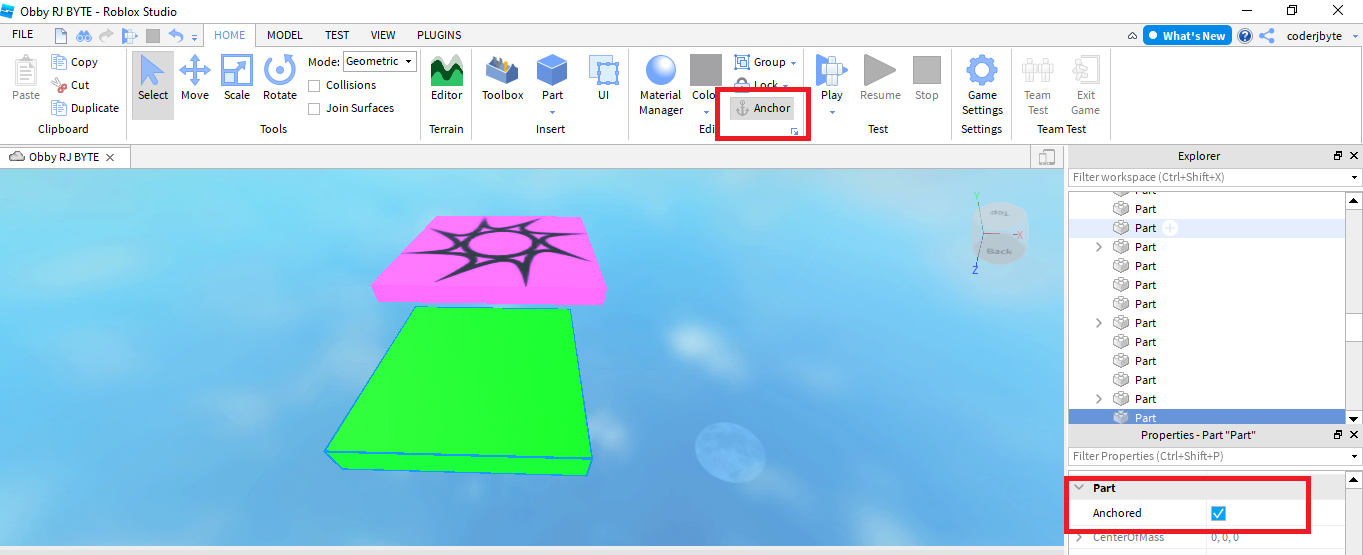Click the Team Test icon

(x=1038, y=86)
